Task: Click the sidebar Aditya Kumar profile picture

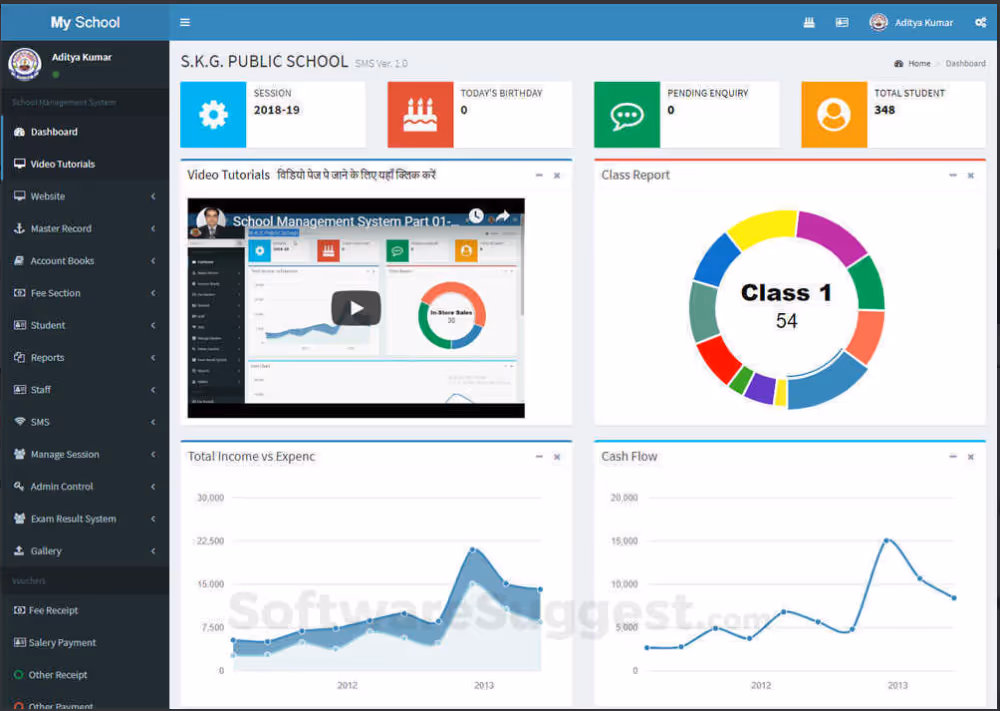Action: 24,64
